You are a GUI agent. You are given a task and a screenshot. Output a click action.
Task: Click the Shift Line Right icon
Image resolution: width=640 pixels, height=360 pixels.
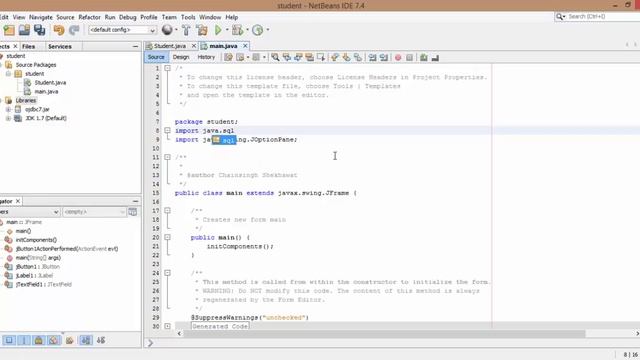click(x=383, y=58)
